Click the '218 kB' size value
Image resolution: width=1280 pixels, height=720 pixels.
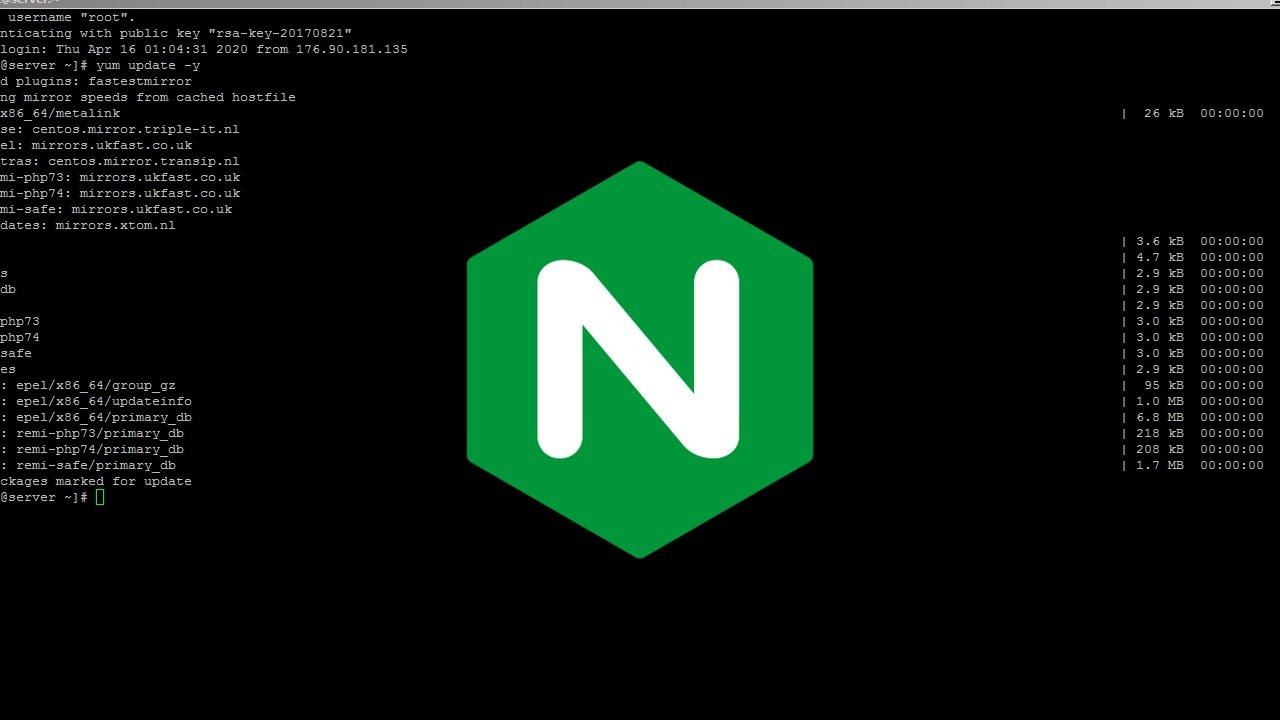[1160, 433]
